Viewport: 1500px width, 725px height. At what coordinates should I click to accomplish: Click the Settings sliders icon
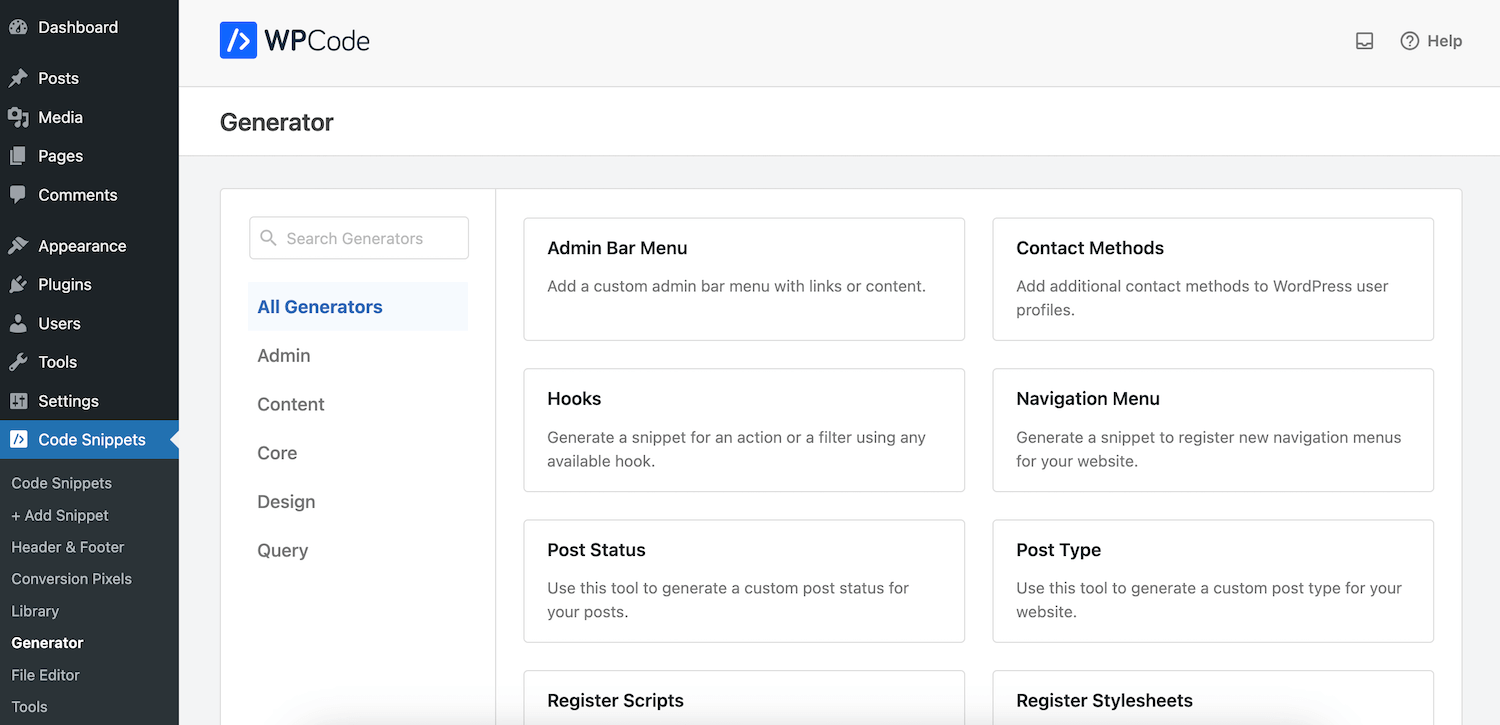[18, 401]
